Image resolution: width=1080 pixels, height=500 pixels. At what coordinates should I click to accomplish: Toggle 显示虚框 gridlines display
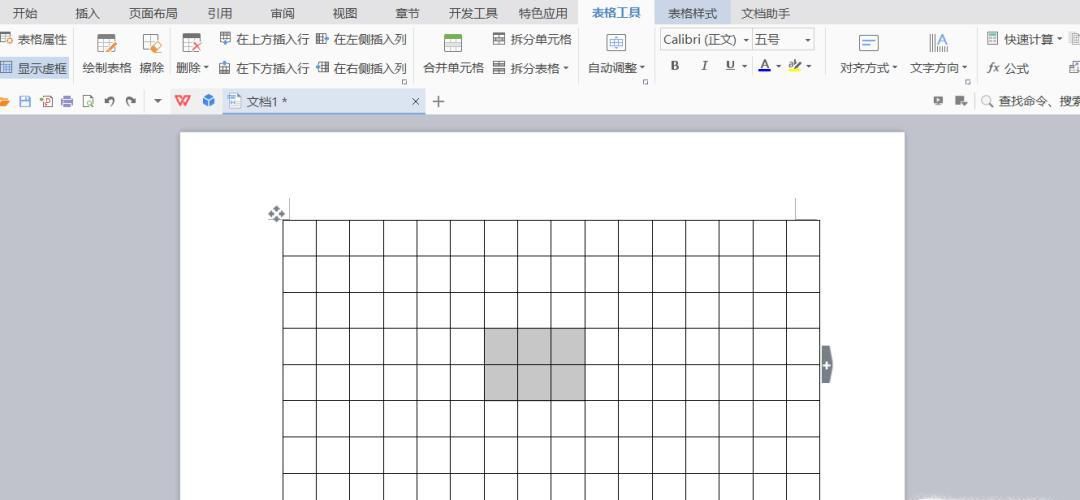[x=33, y=67]
